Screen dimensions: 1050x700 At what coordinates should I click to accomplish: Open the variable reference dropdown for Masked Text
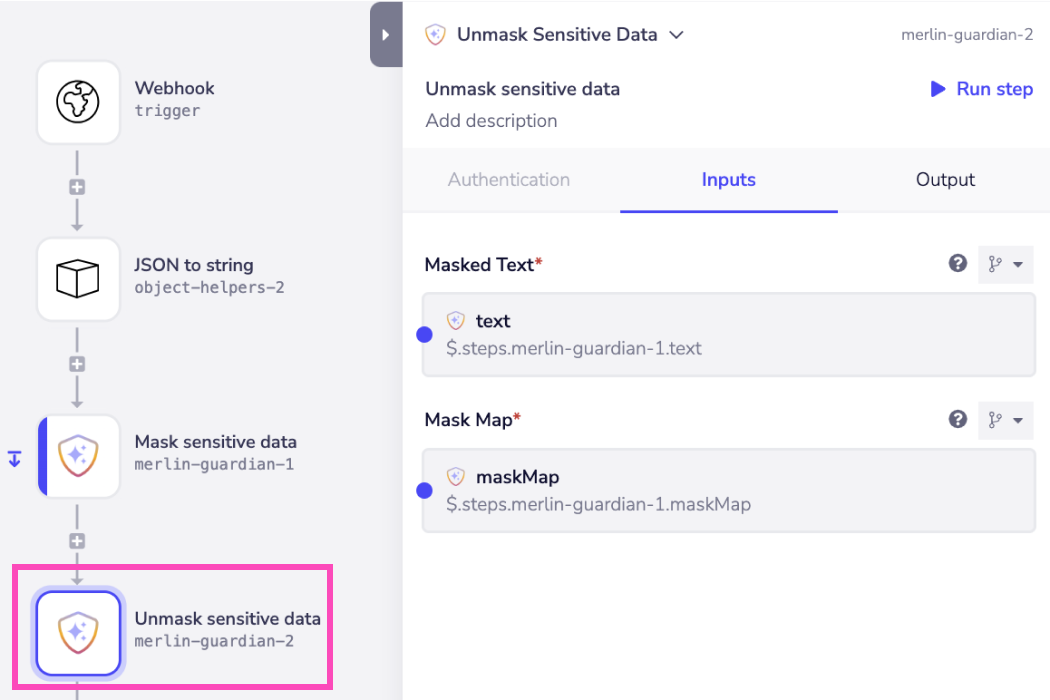[x=1005, y=264]
